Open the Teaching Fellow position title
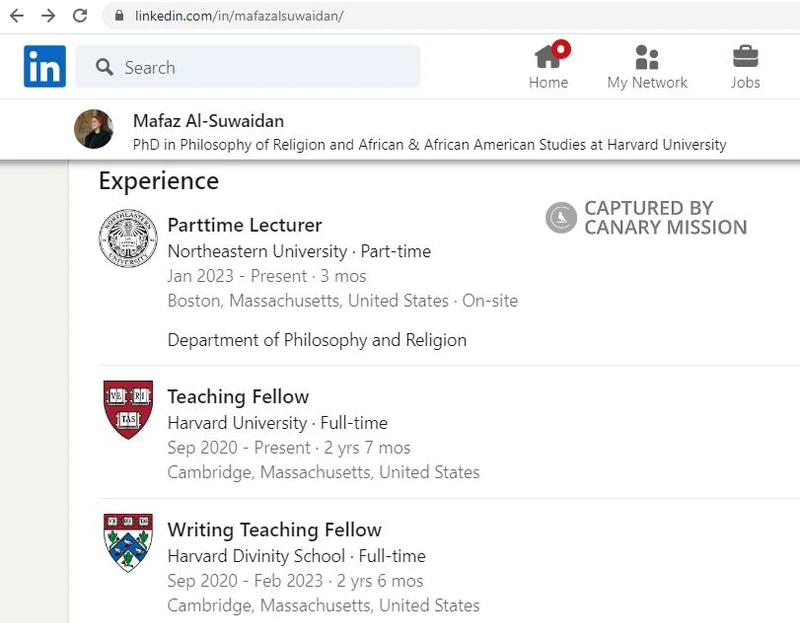This screenshot has width=800, height=623. pos(238,396)
